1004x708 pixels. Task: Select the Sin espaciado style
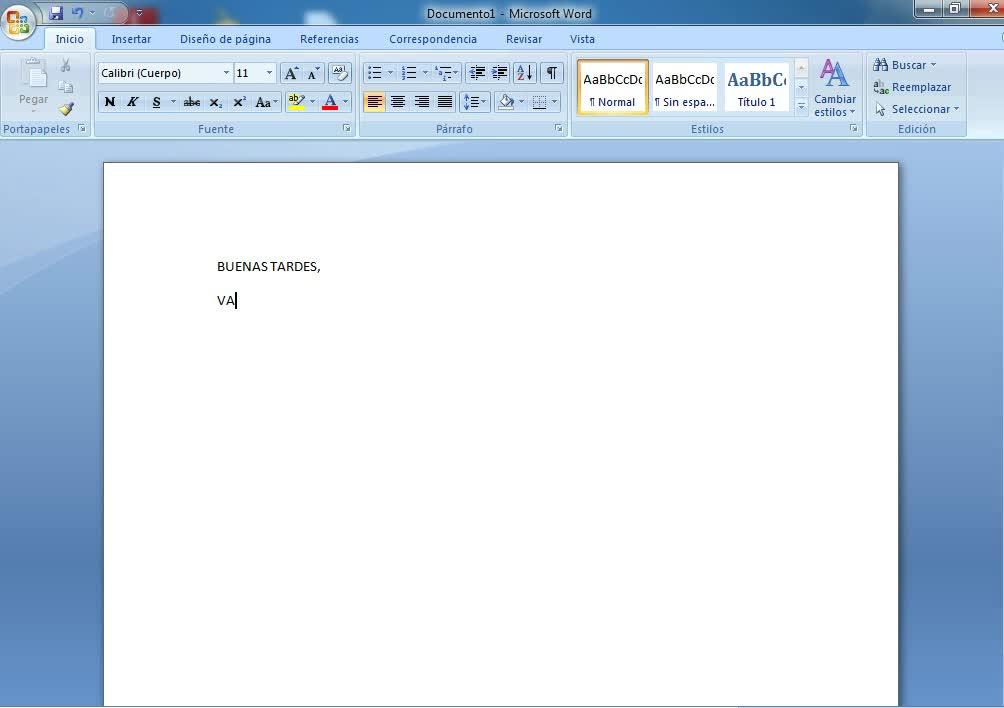pyautogui.click(x=684, y=88)
